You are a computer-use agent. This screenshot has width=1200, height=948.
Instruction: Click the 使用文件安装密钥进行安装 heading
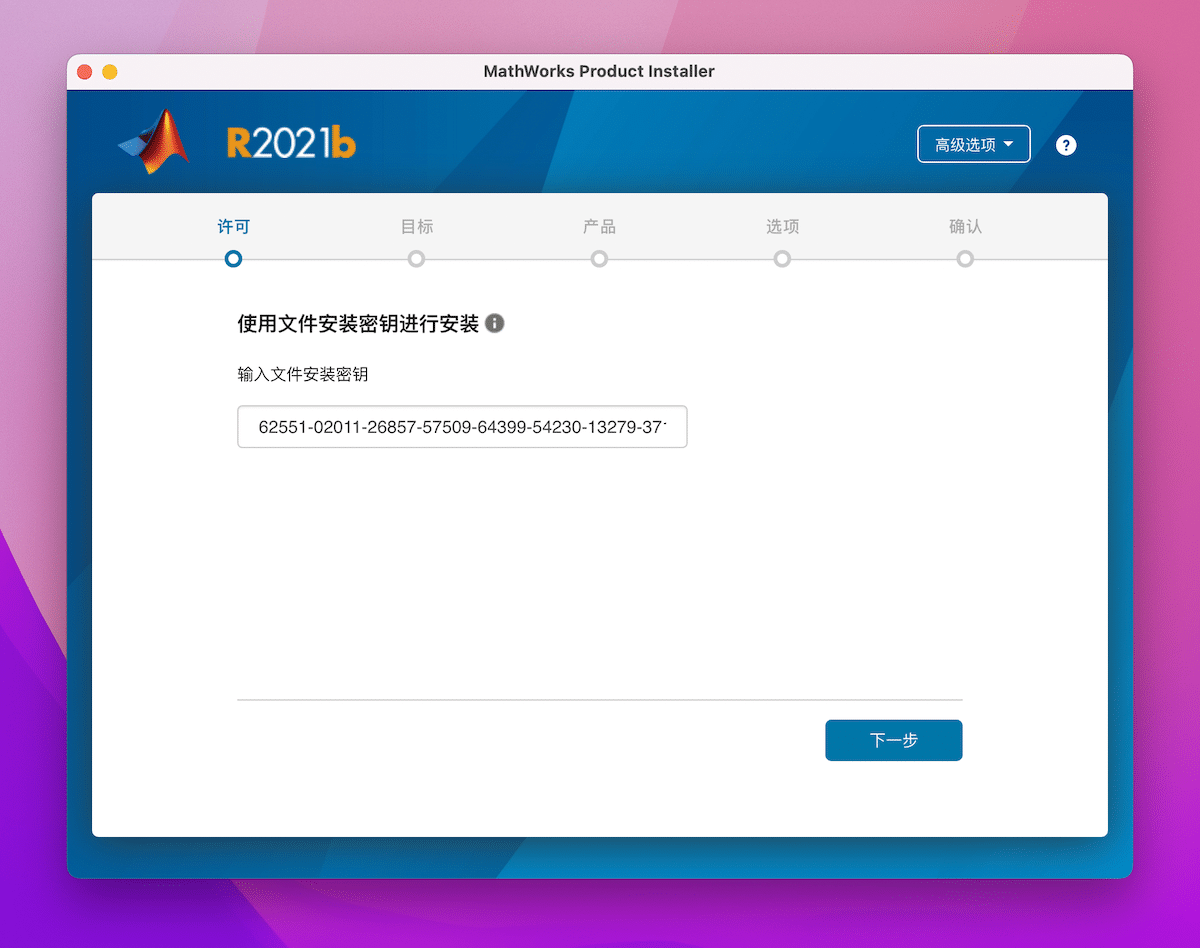click(358, 324)
